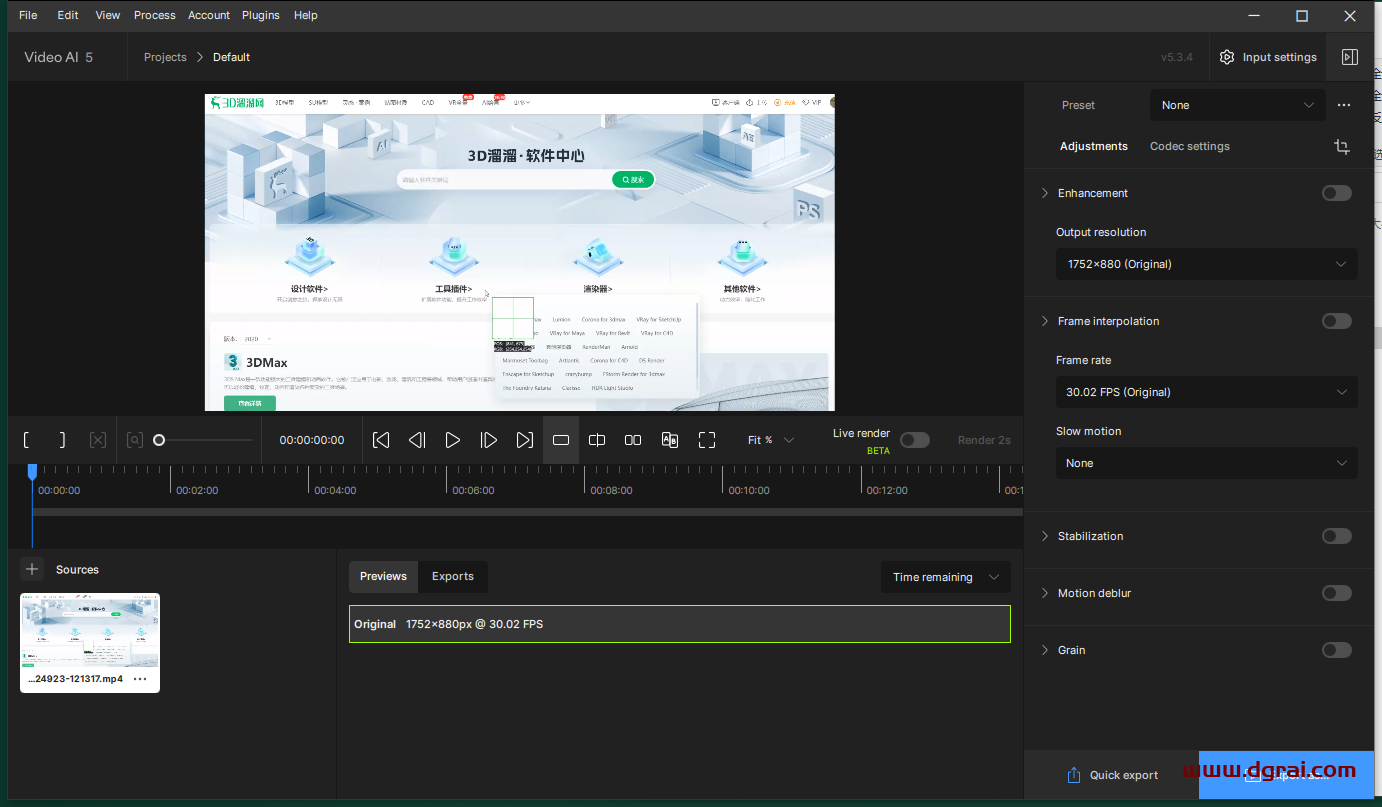Open the Output resolution dropdown
Viewport: 1382px width, 807px height.
click(x=1206, y=264)
